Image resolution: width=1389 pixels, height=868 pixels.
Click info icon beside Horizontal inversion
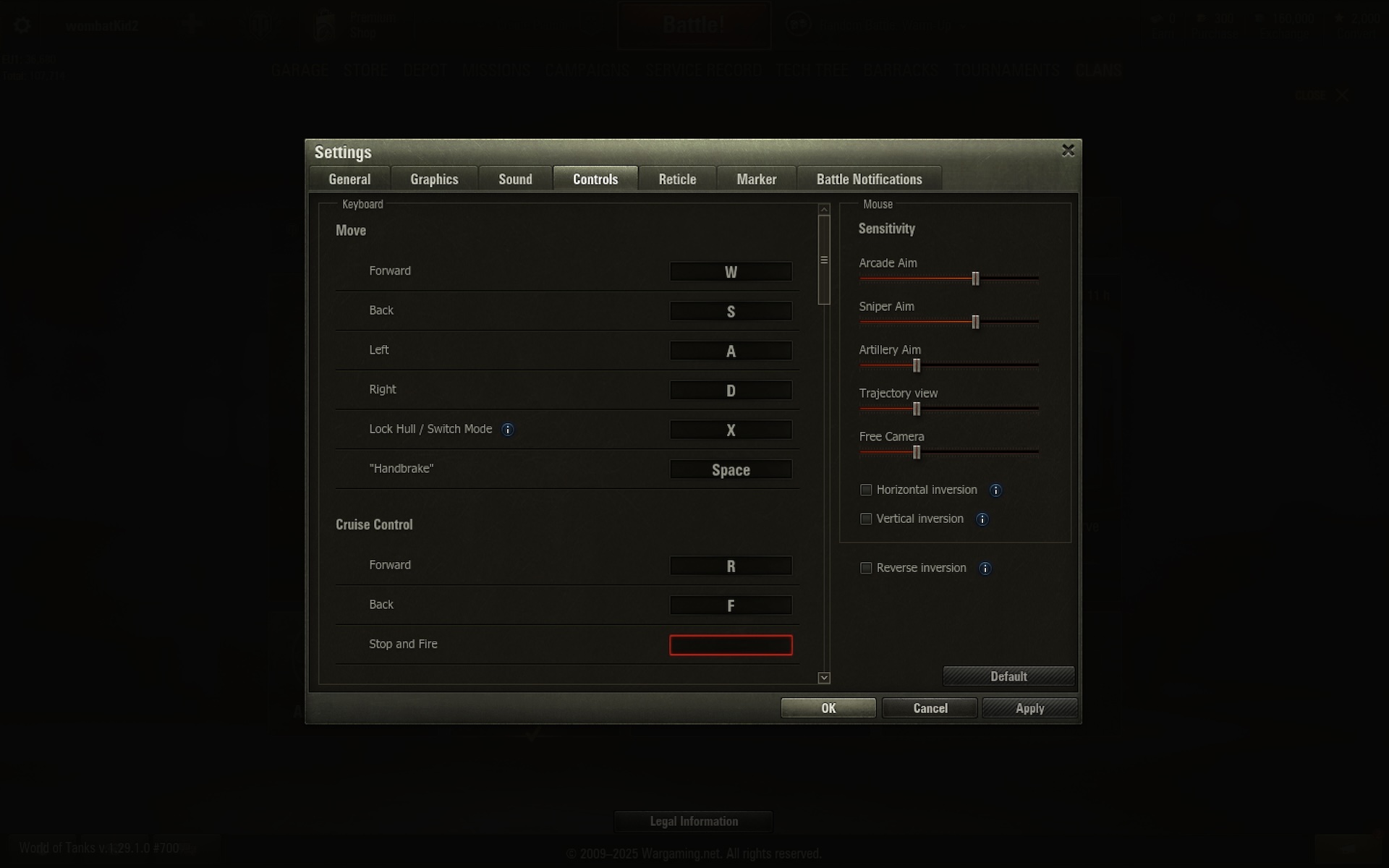tap(995, 490)
